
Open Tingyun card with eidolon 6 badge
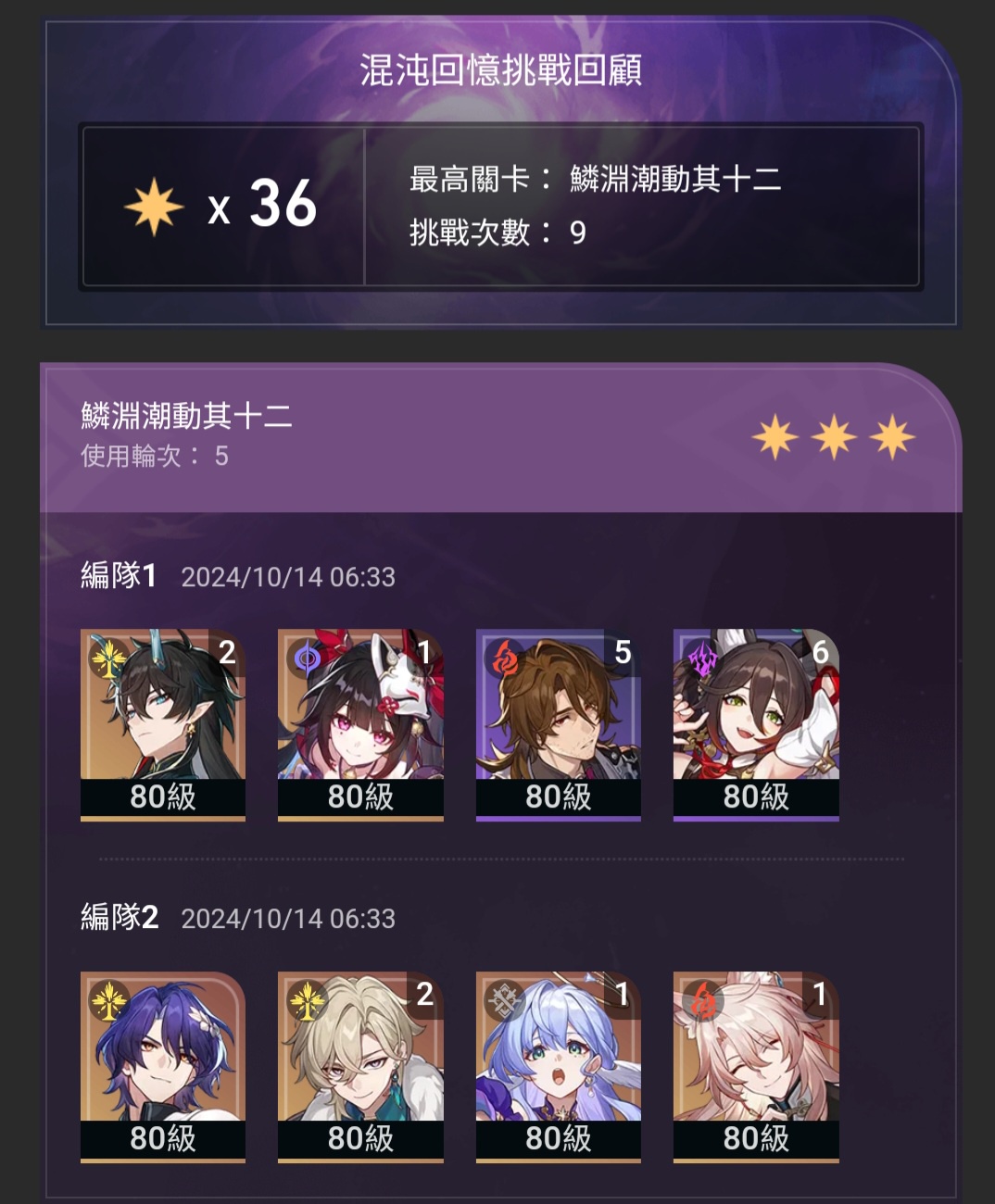click(756, 725)
